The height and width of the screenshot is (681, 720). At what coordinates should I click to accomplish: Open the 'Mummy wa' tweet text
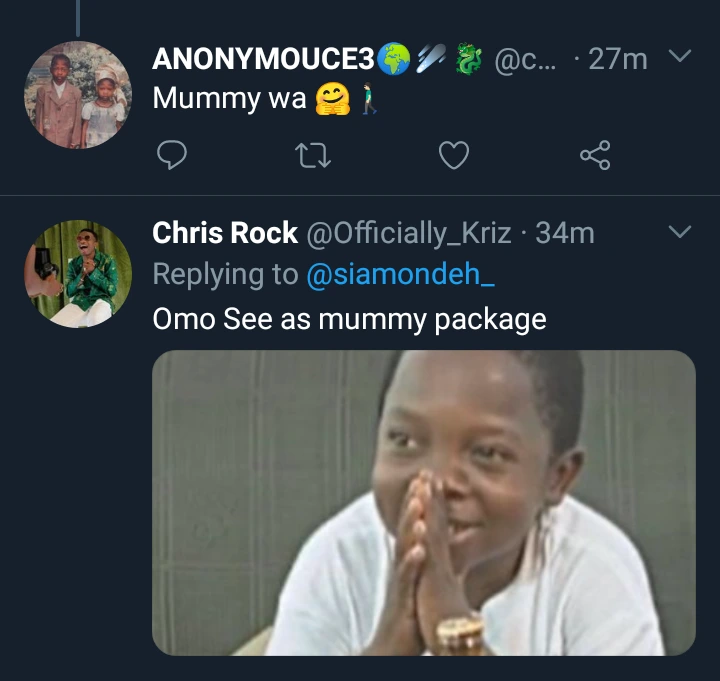pos(229,101)
